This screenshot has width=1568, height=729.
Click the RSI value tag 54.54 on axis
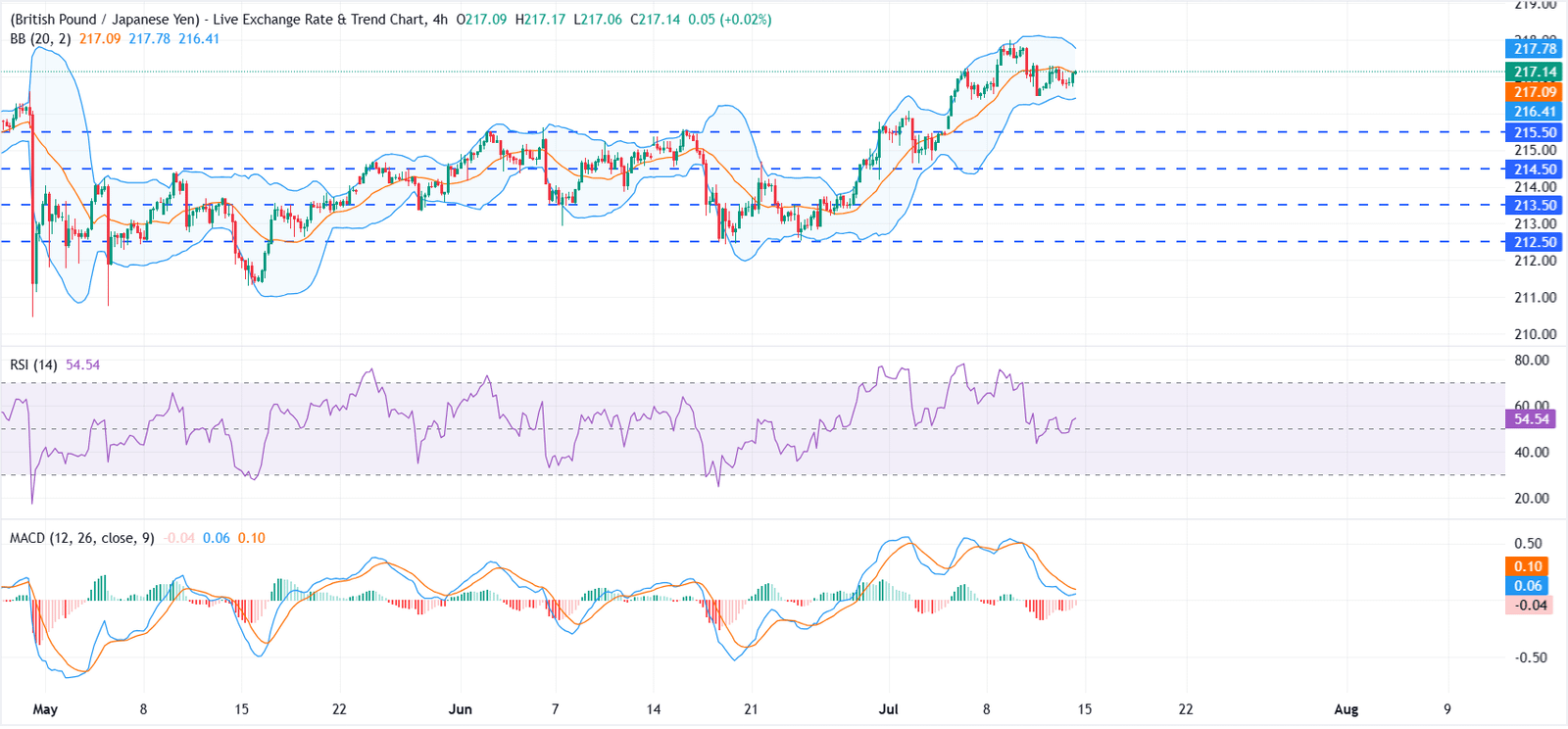point(1531,419)
